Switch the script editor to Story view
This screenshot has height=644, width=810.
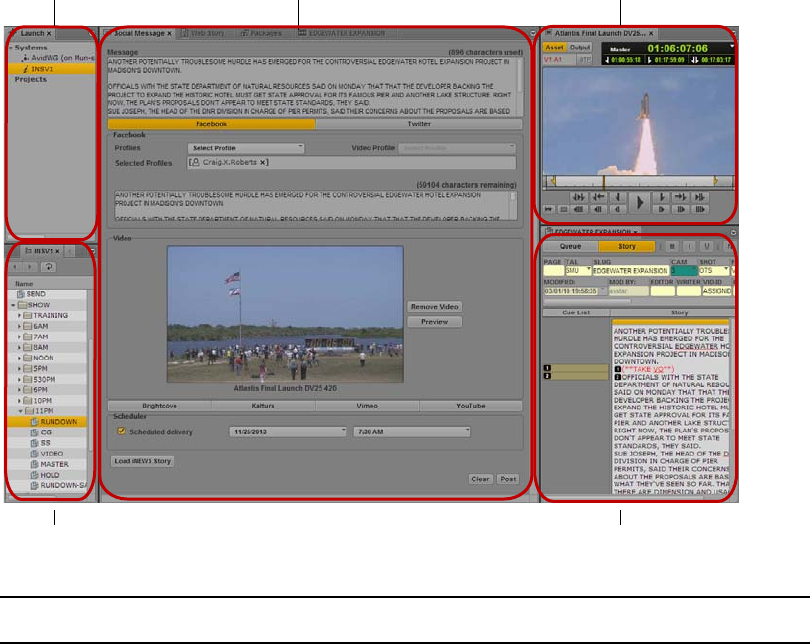627,246
